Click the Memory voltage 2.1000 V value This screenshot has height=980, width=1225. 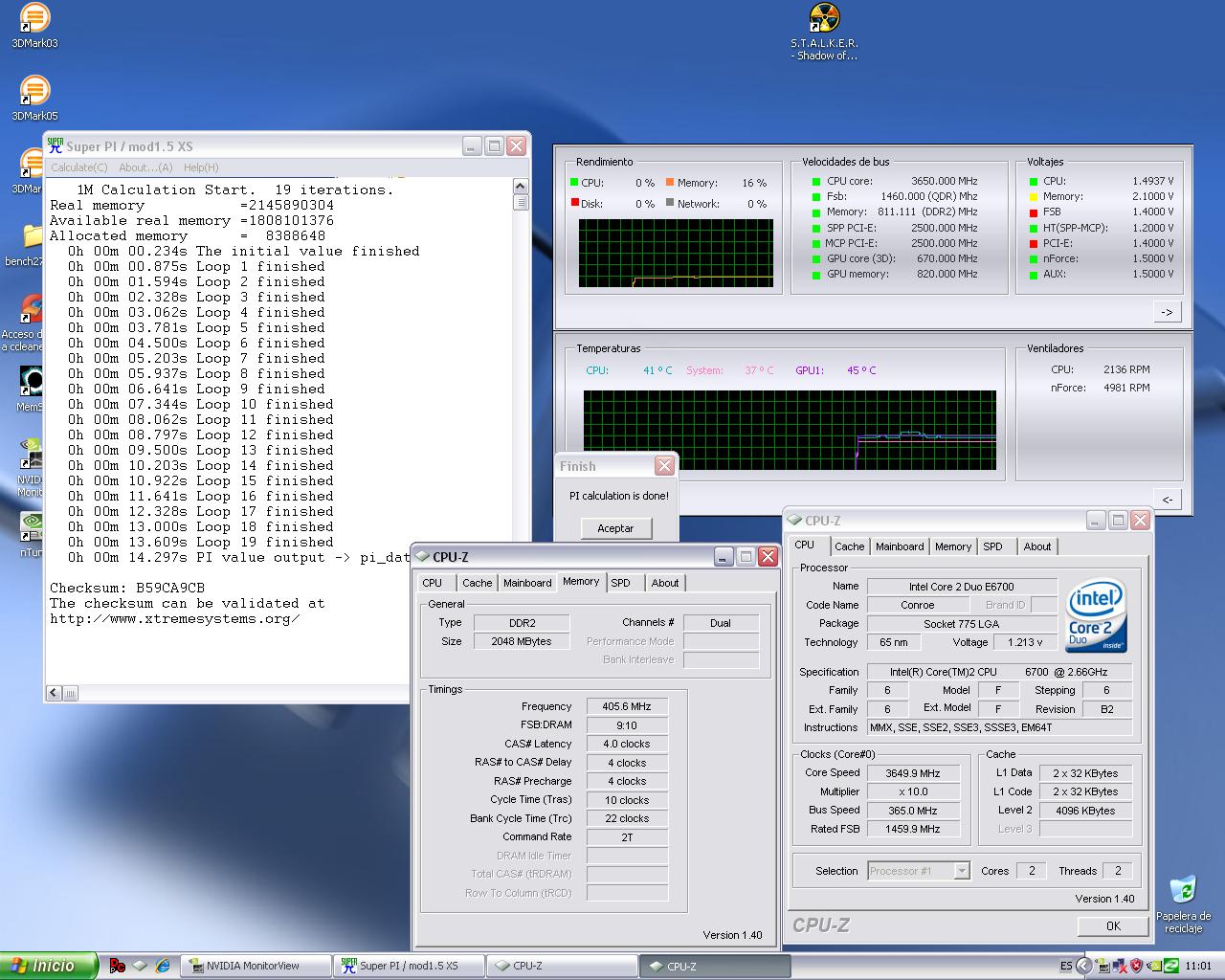[1153, 196]
